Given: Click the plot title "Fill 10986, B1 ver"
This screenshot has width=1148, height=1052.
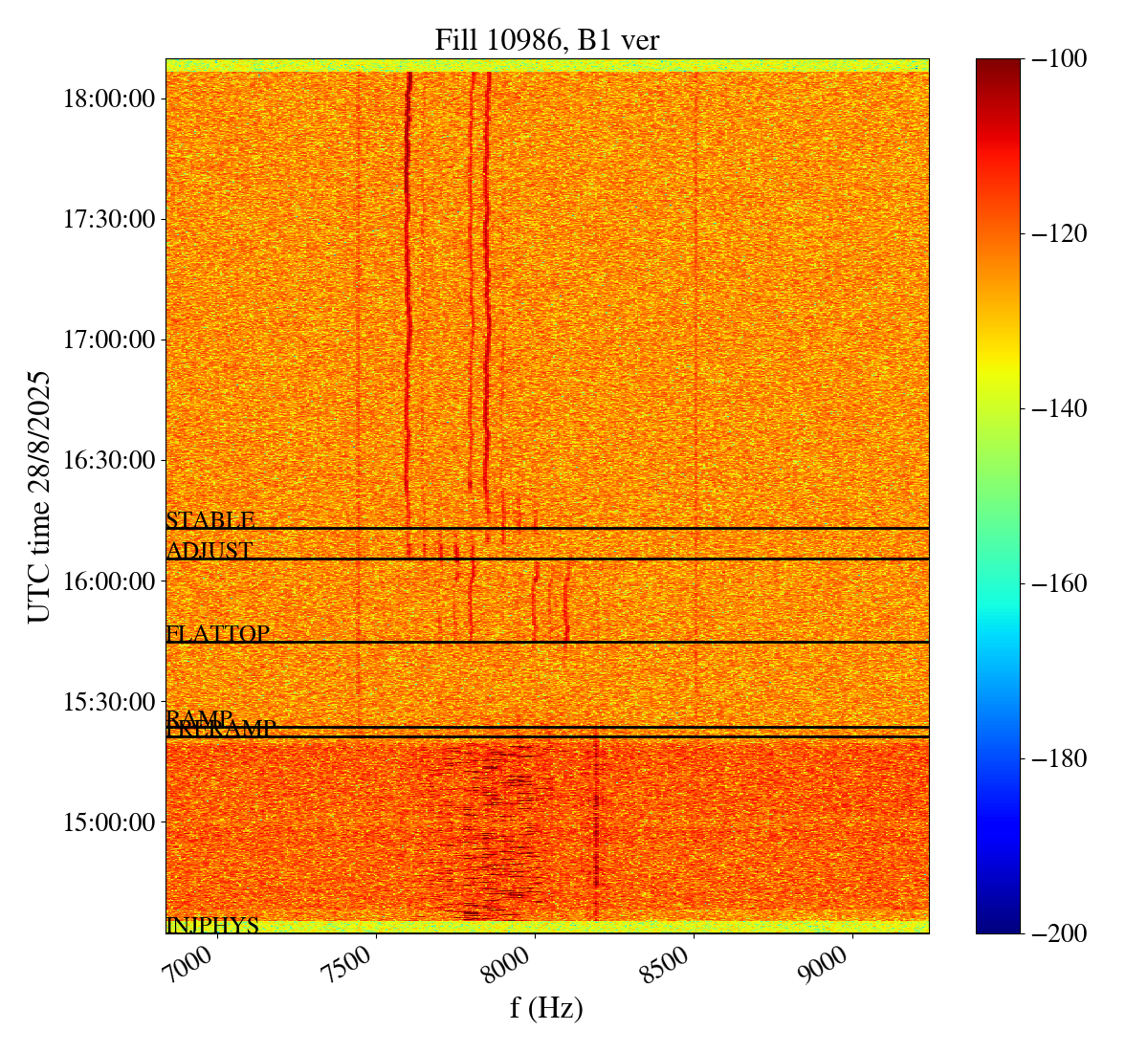Looking at the screenshot, I should (x=546, y=39).
